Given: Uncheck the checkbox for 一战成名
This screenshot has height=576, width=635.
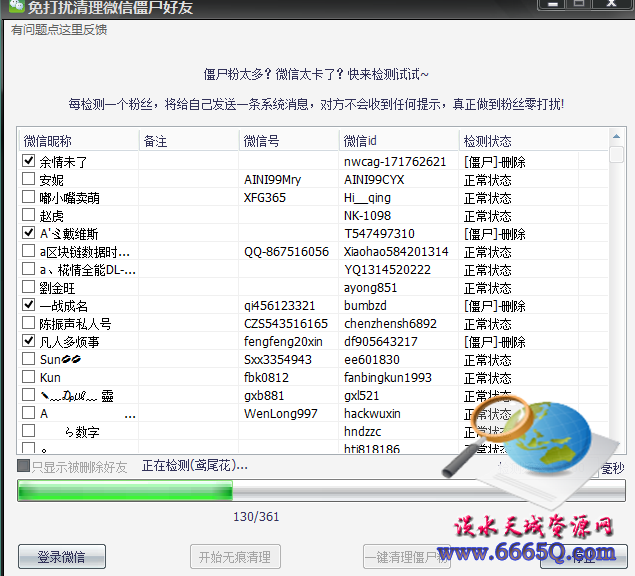Looking at the screenshot, I should point(28,305).
